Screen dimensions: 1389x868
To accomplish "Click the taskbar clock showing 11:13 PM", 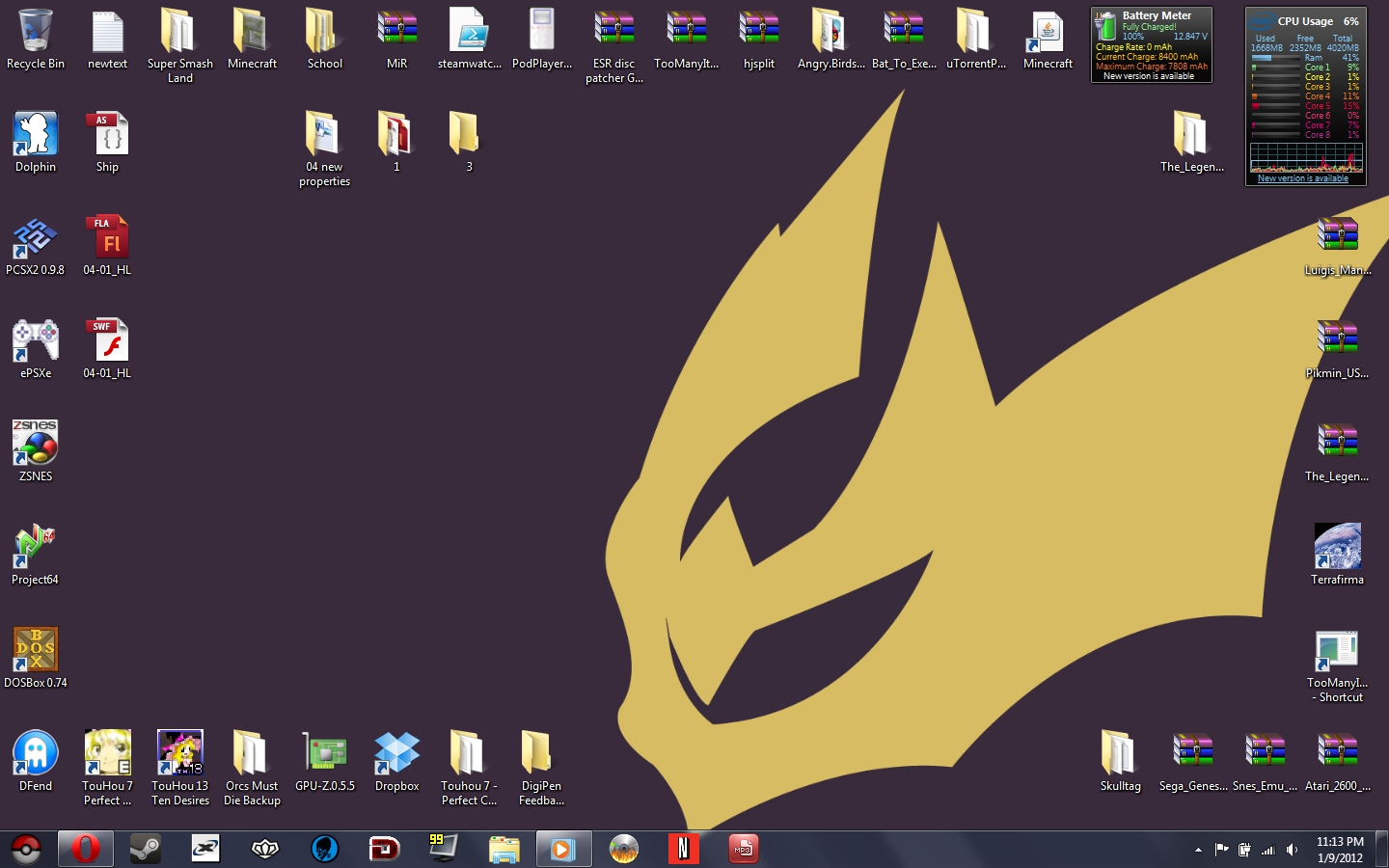I will pyautogui.click(x=1340, y=849).
